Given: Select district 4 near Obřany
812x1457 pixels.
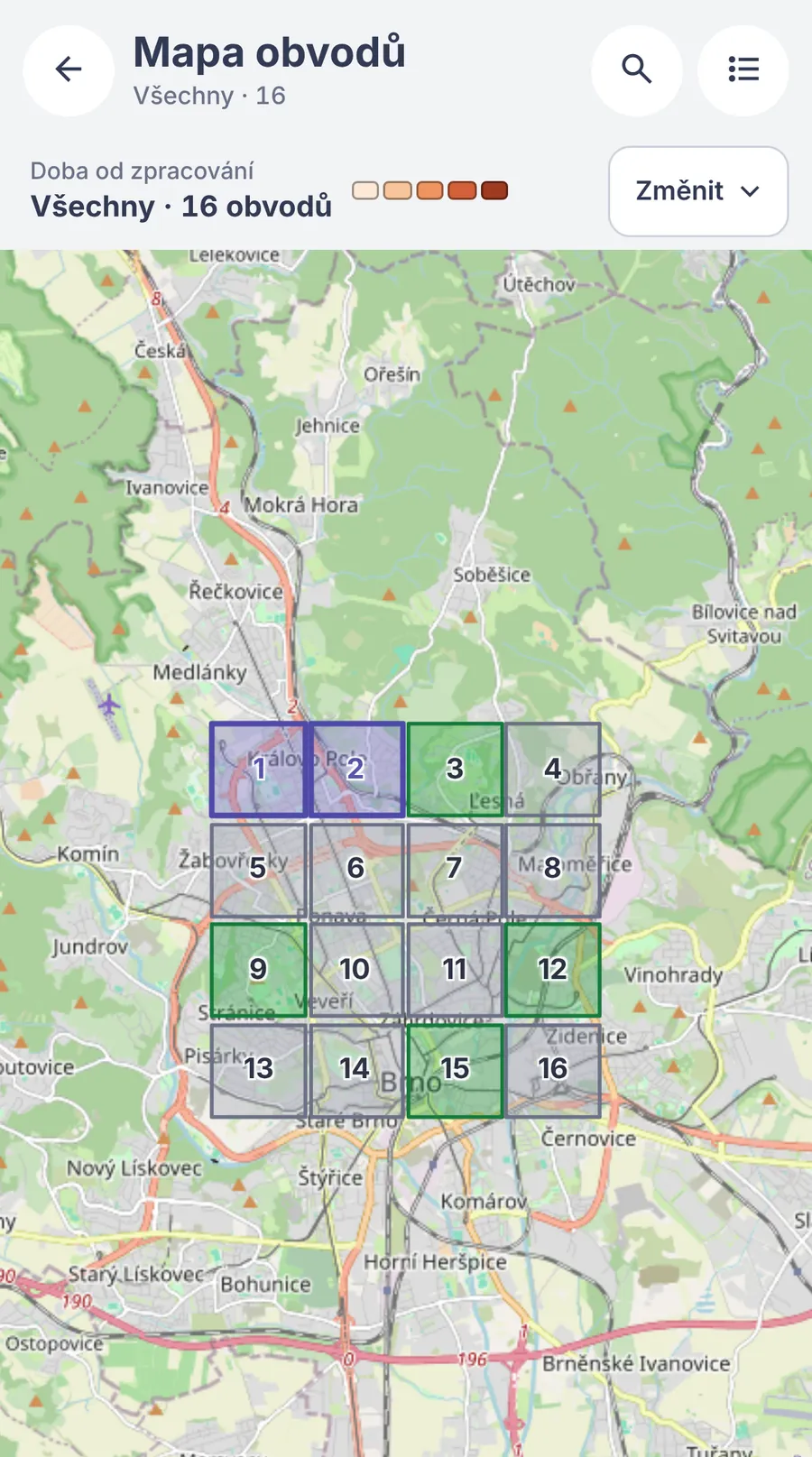Looking at the screenshot, I should (x=553, y=770).
